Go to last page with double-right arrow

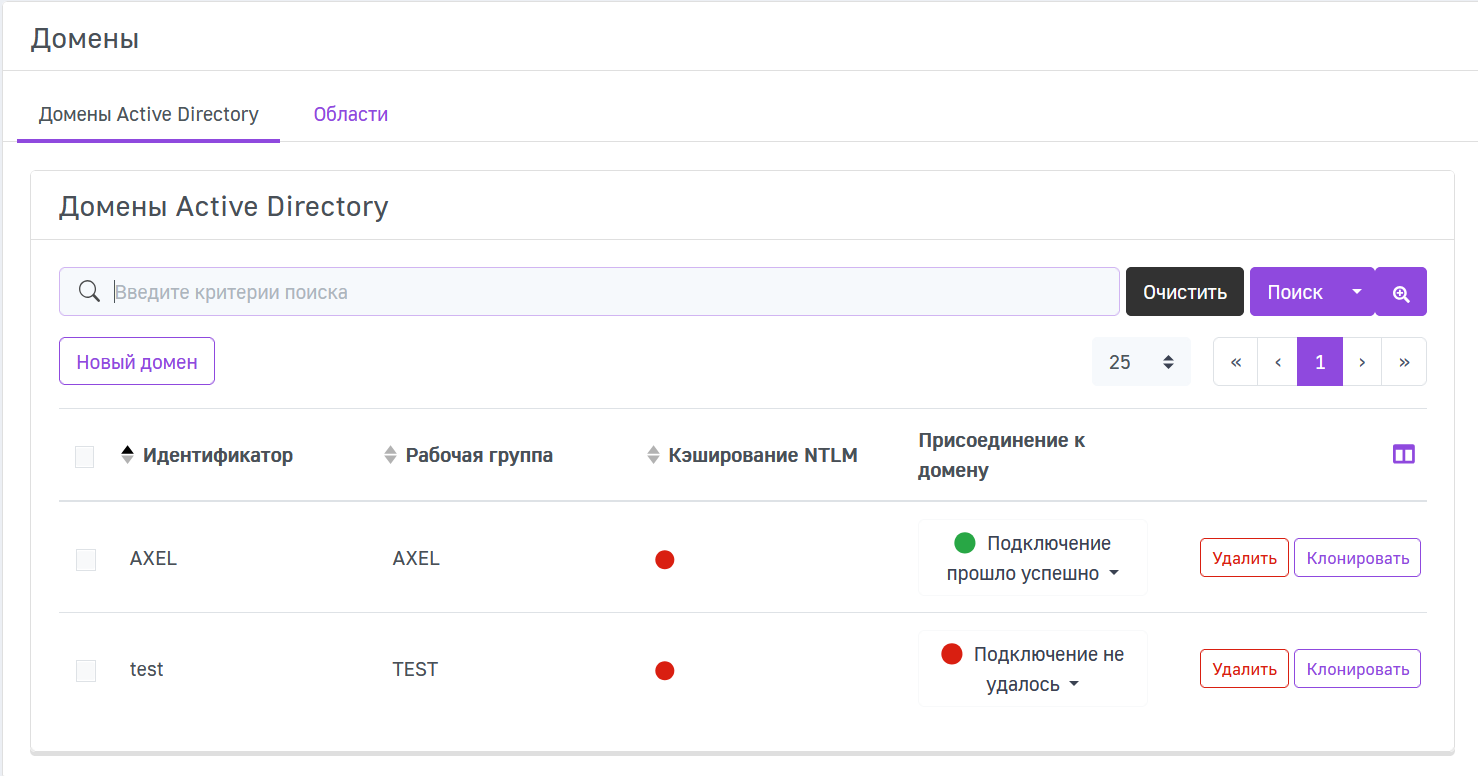(1404, 362)
